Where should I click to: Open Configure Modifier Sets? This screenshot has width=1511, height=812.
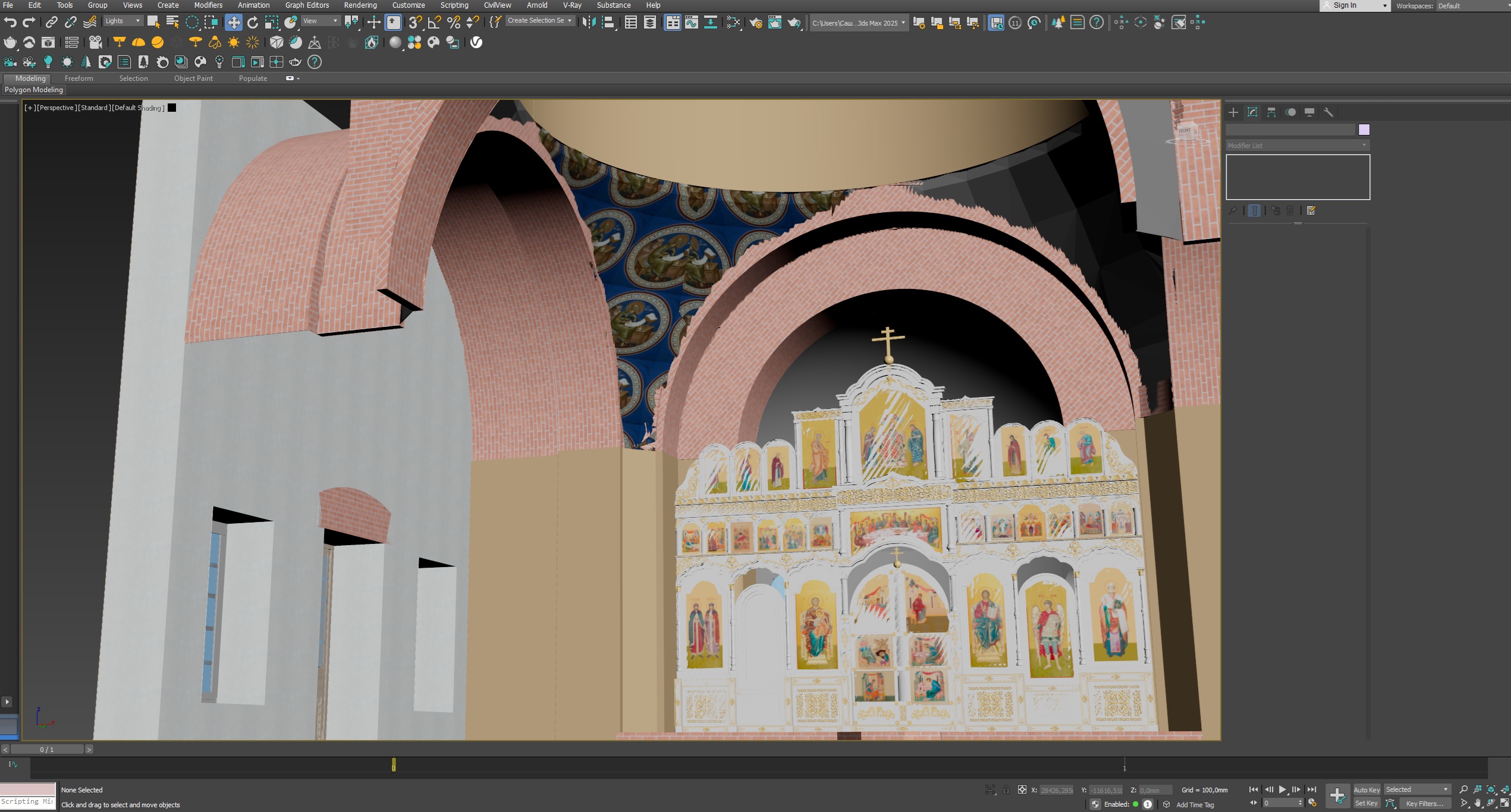[1311, 210]
